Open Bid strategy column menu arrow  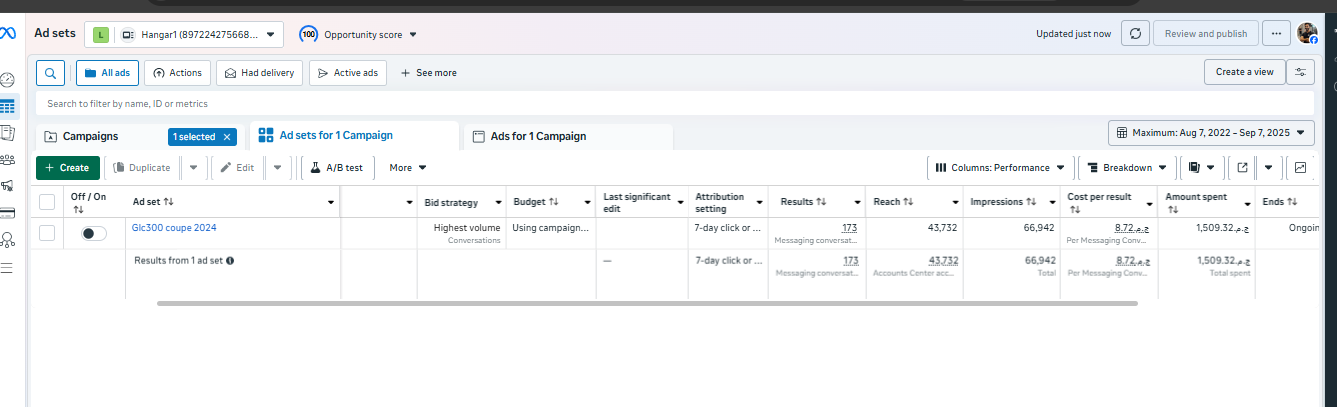coord(496,203)
